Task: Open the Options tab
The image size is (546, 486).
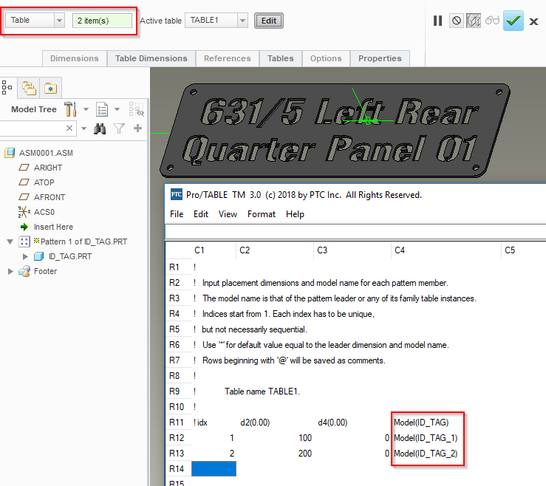Action: (x=326, y=58)
